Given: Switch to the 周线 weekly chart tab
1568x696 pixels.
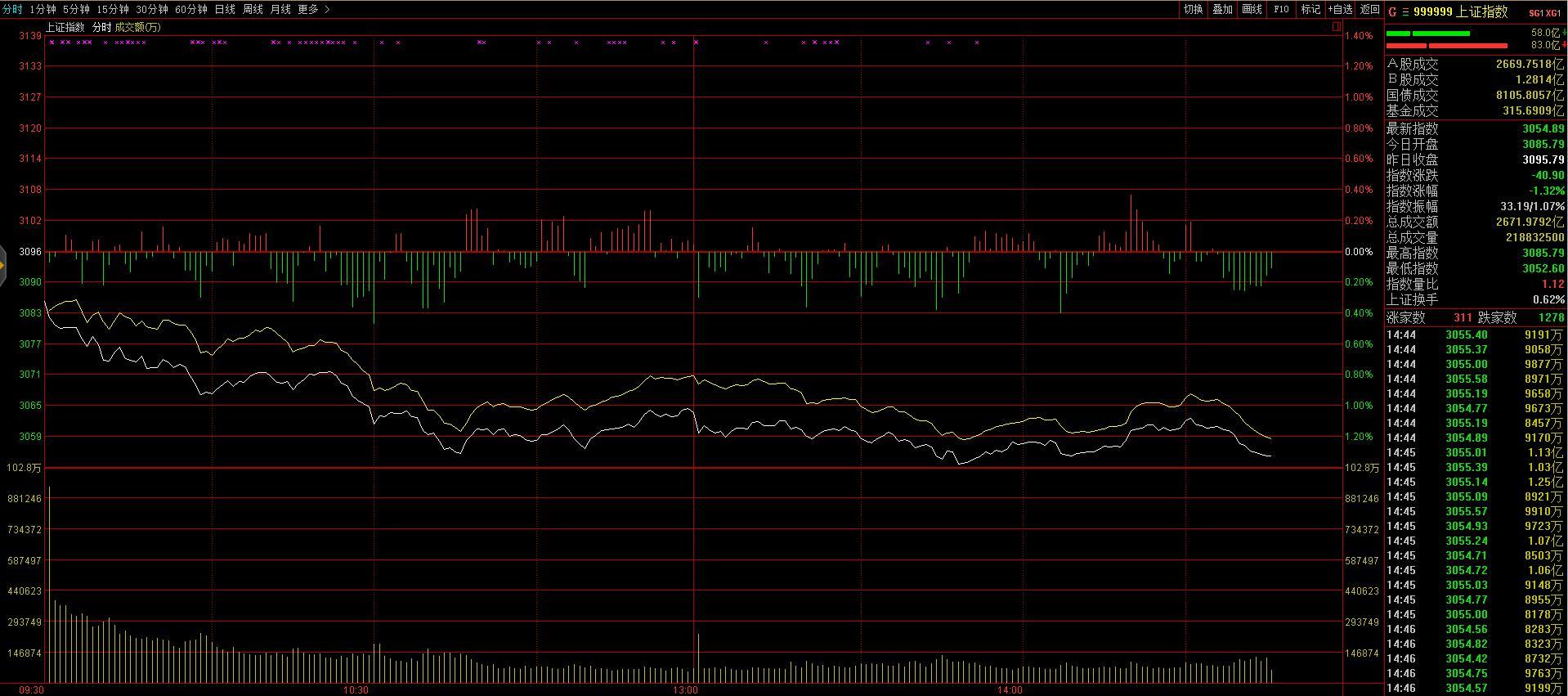Looking at the screenshot, I should coord(253,9).
